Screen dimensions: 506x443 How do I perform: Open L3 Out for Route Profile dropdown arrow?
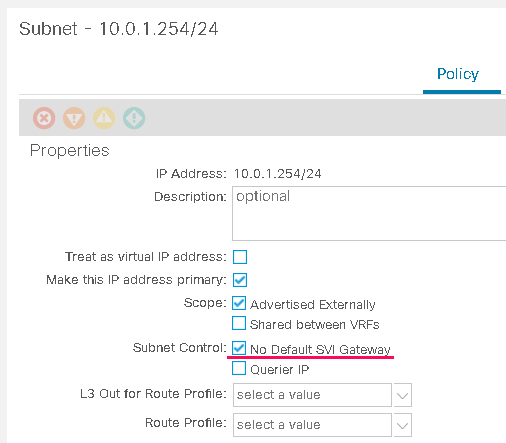pos(403,395)
